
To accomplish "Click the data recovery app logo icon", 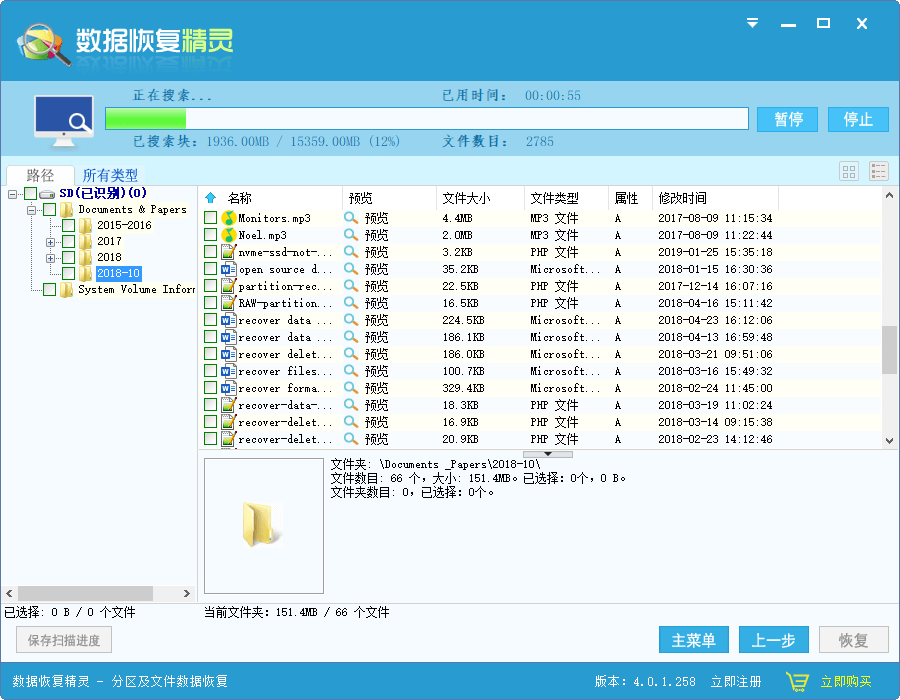I will click(x=38, y=40).
